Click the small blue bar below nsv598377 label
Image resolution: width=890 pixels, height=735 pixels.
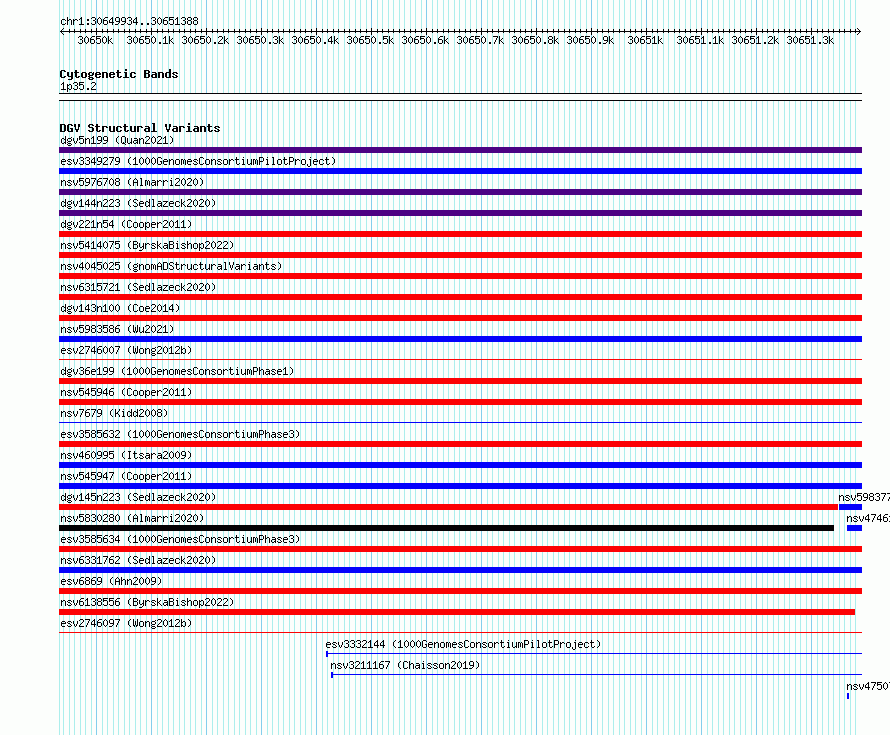pos(850,507)
